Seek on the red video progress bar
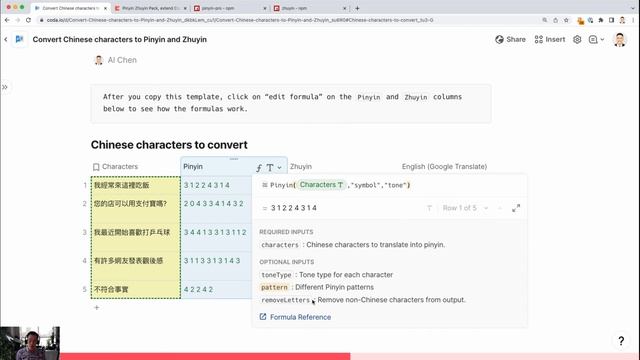 pyautogui.click(x=350, y=356)
